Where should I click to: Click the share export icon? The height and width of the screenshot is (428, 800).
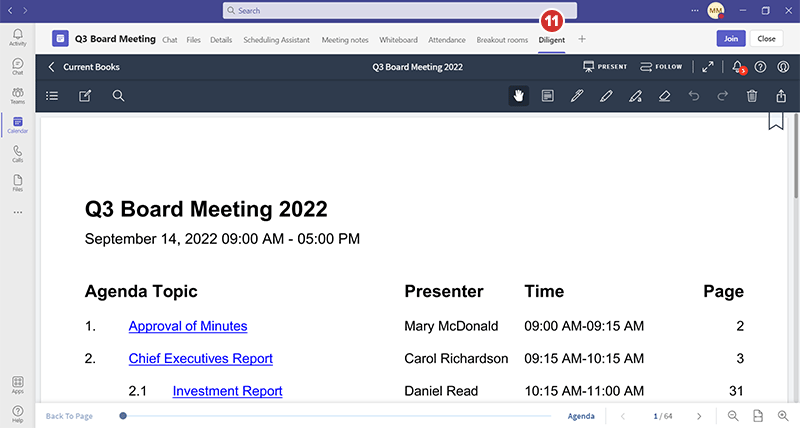pos(781,96)
